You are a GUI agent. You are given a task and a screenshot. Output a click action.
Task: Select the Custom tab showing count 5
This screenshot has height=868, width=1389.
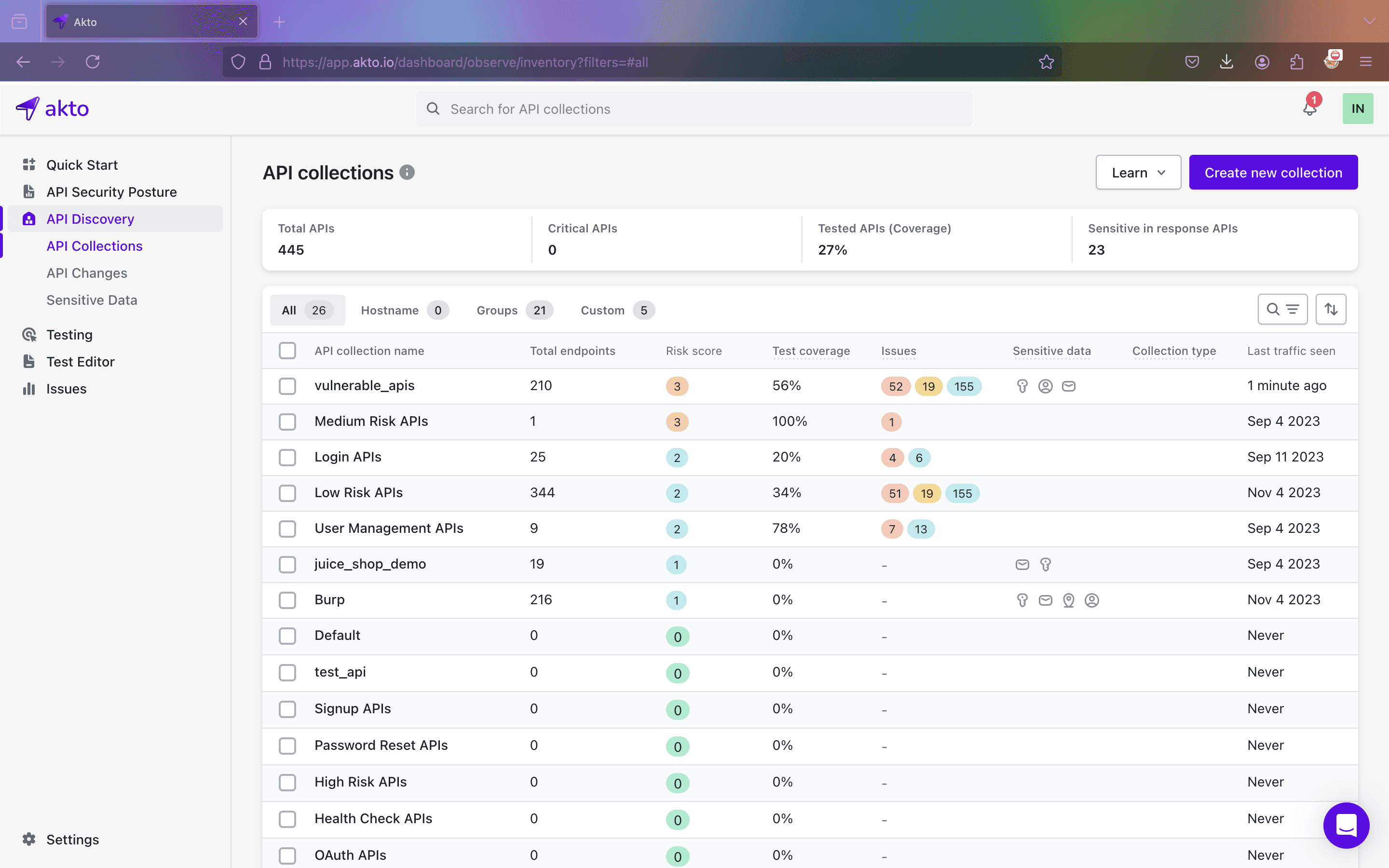tap(614, 310)
